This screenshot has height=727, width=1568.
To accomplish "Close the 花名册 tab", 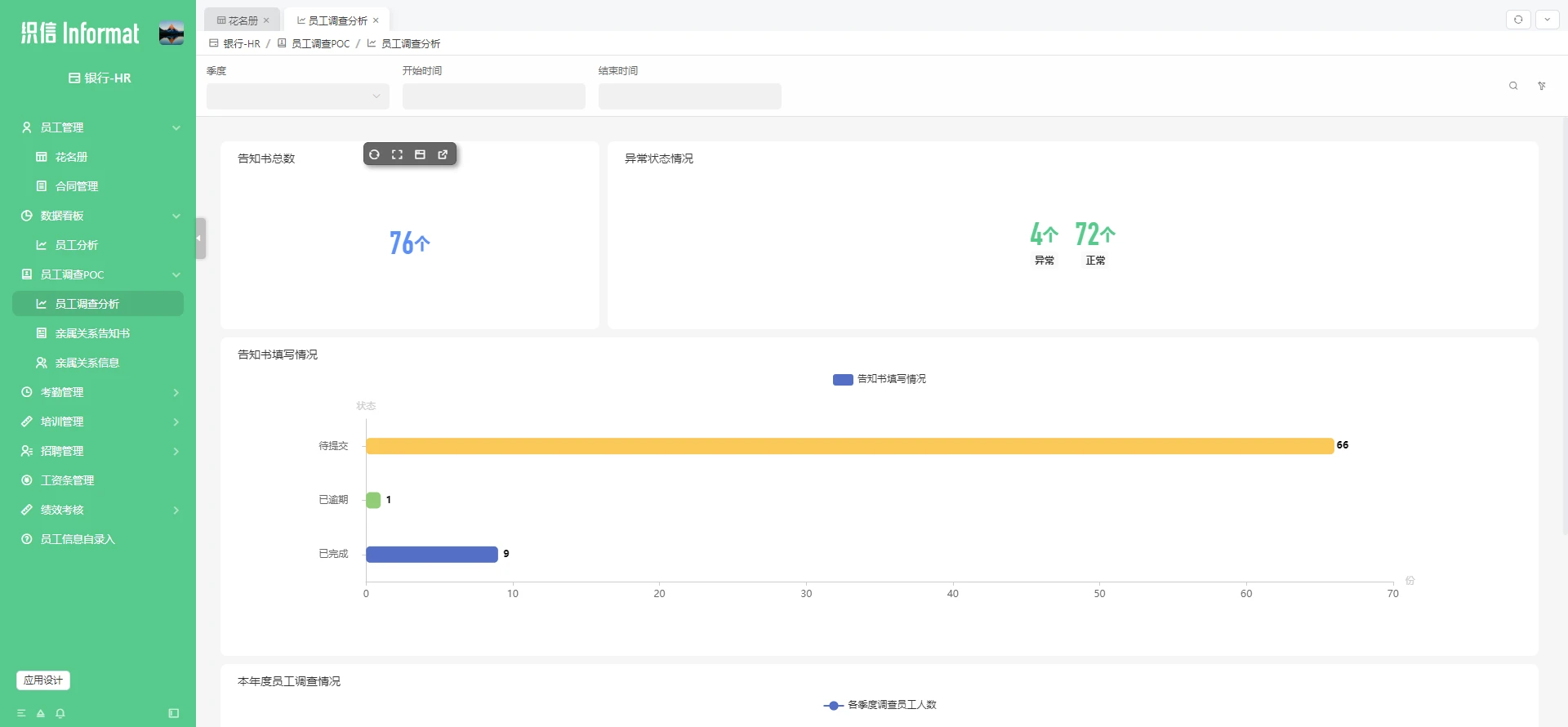I will click(266, 20).
